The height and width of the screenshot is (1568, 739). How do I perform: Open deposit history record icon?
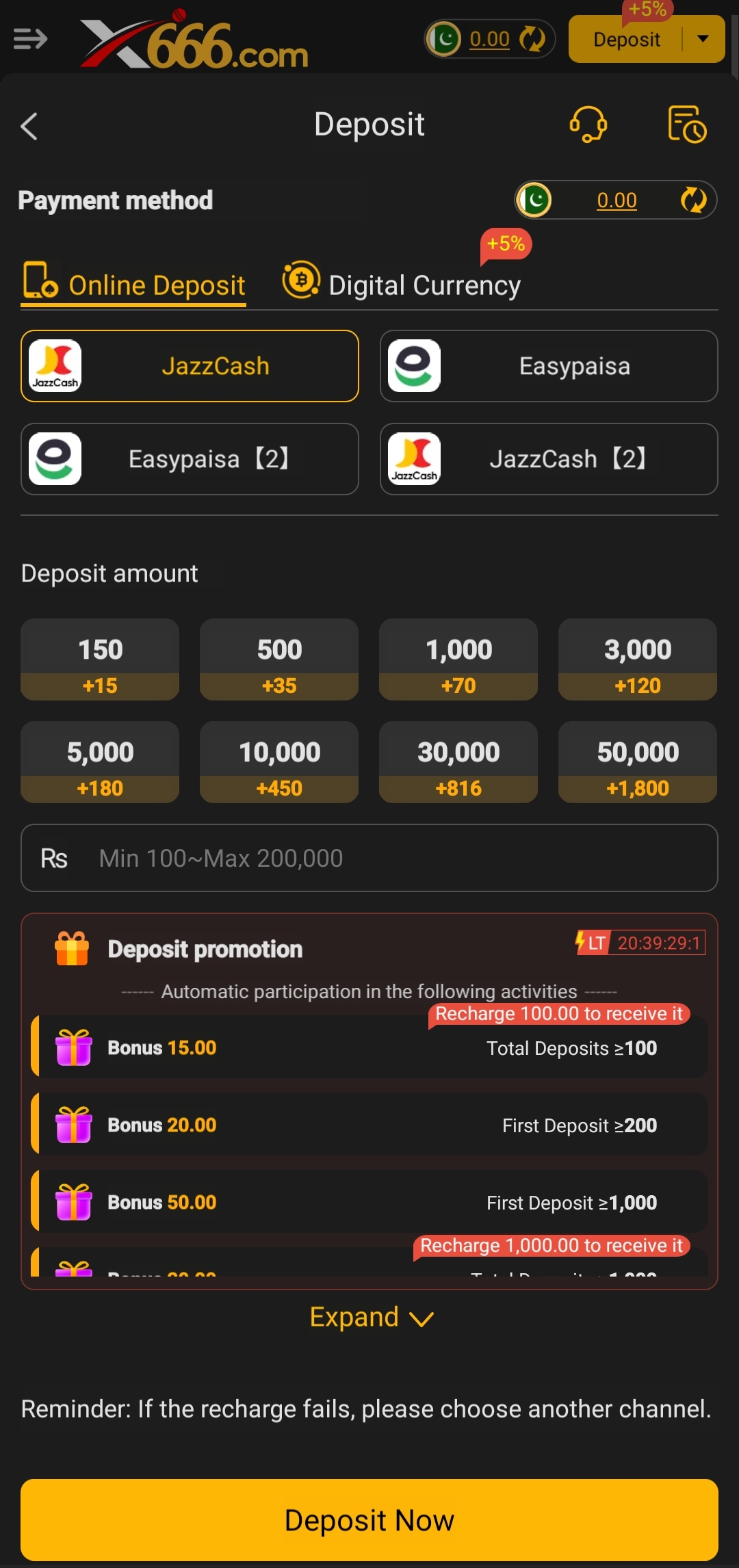(686, 125)
